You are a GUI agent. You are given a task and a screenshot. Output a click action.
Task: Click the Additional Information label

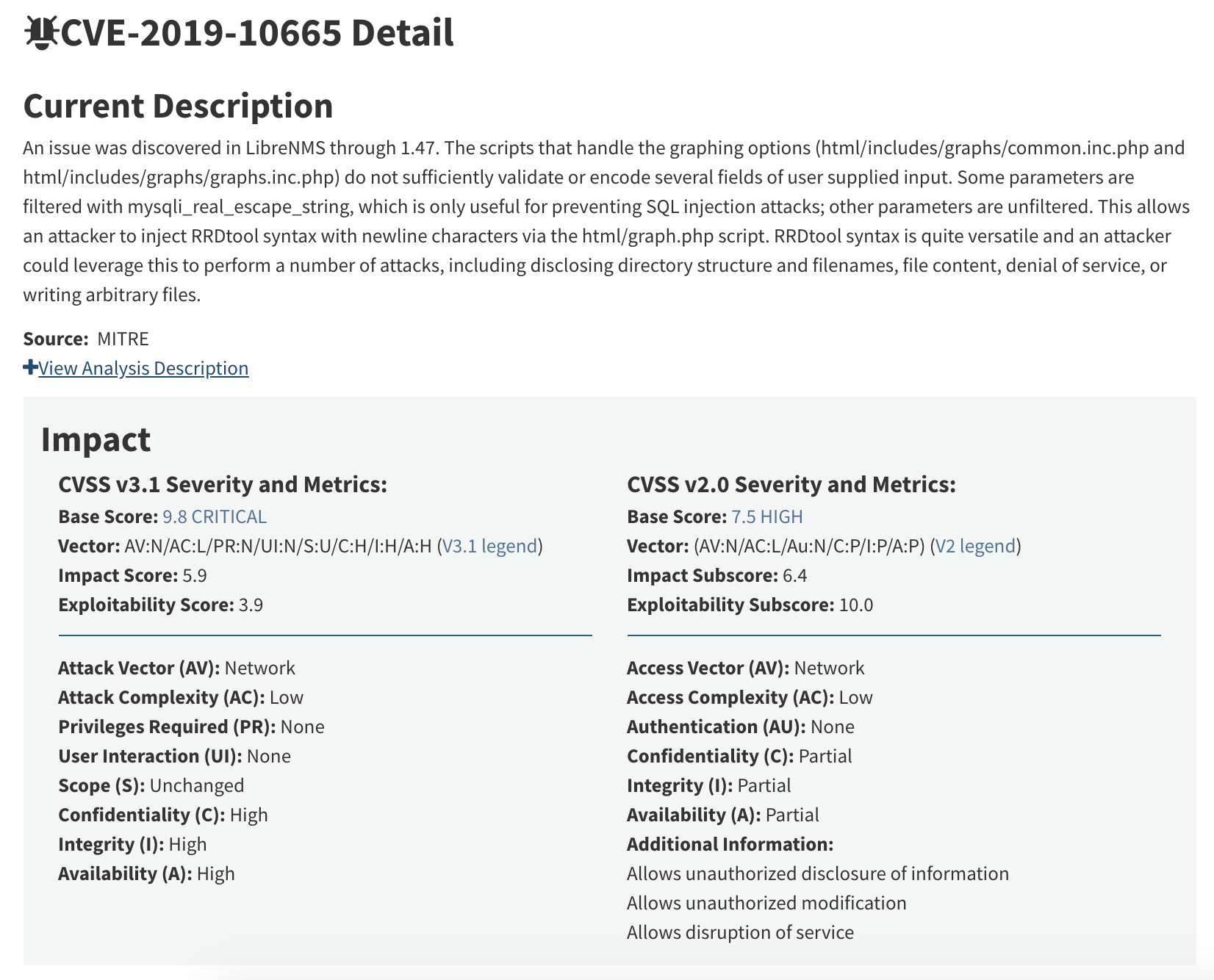click(x=730, y=843)
